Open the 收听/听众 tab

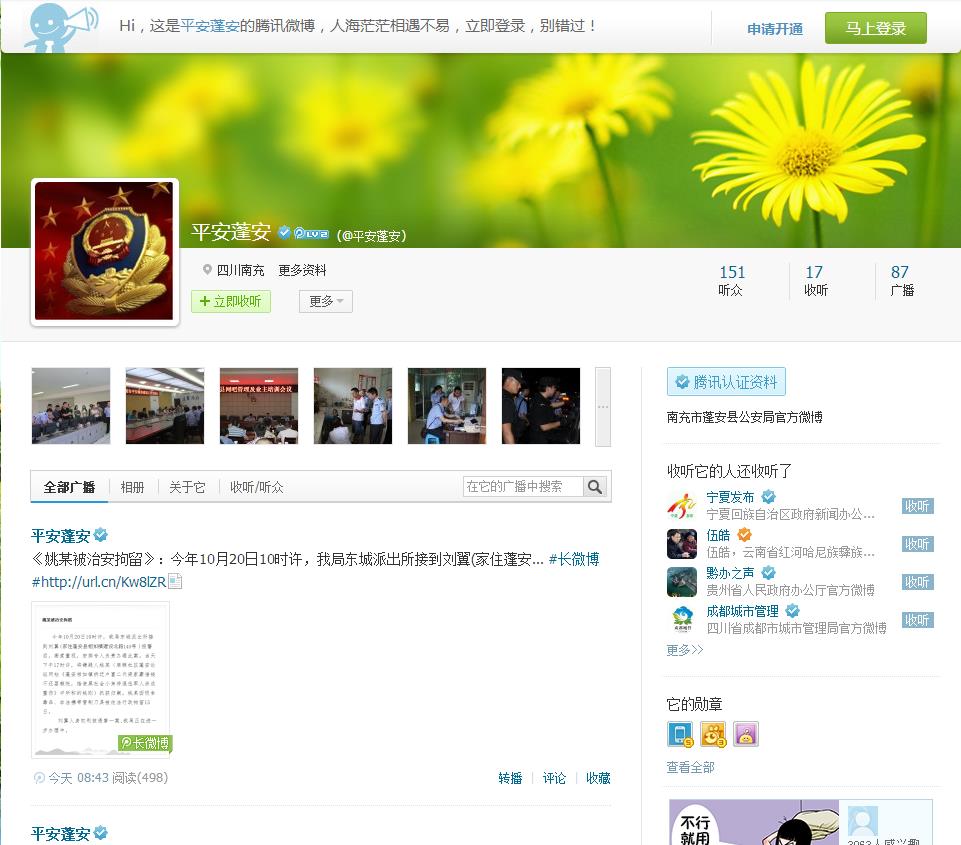(256, 487)
